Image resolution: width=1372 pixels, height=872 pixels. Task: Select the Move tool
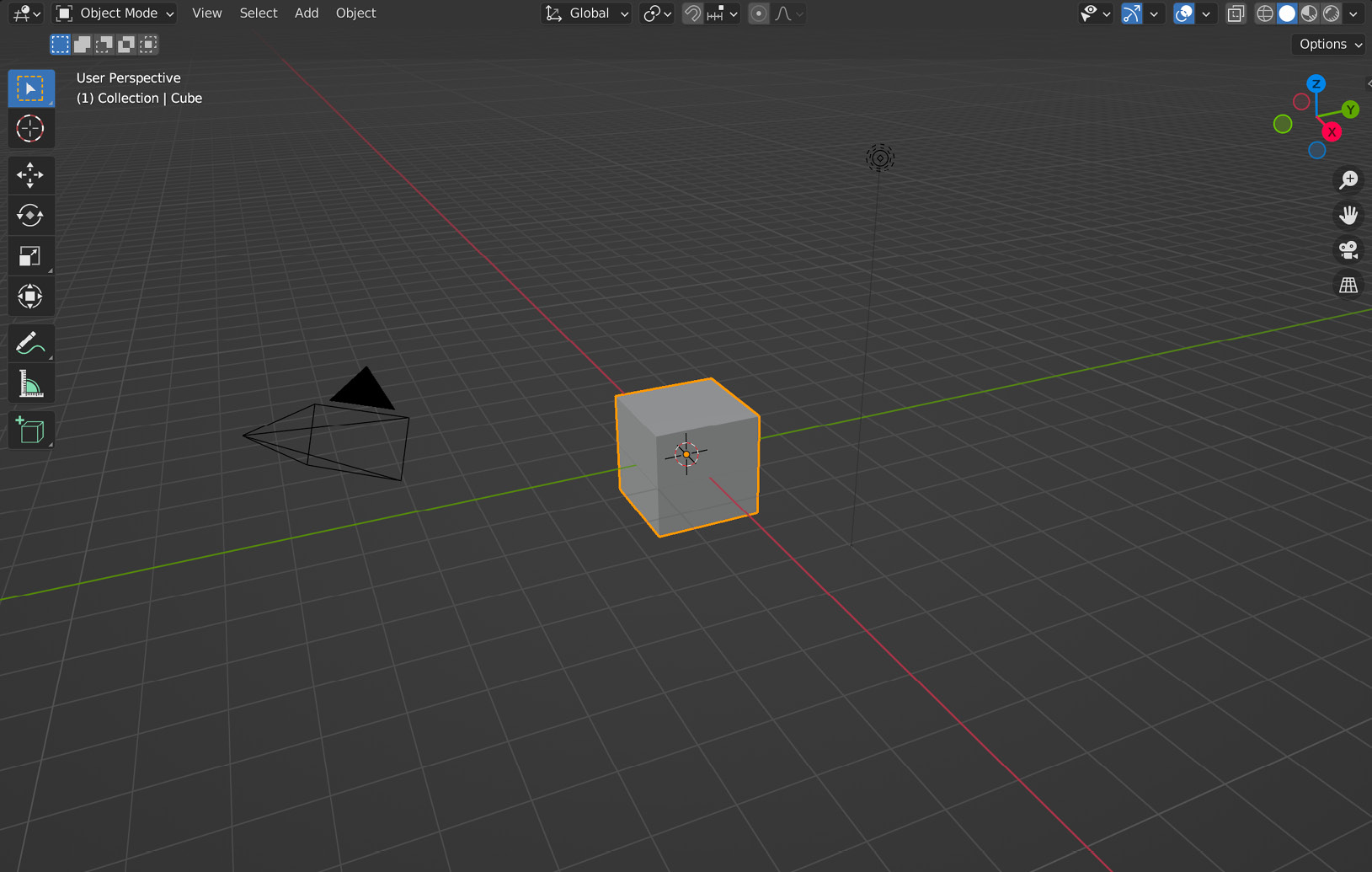31,174
